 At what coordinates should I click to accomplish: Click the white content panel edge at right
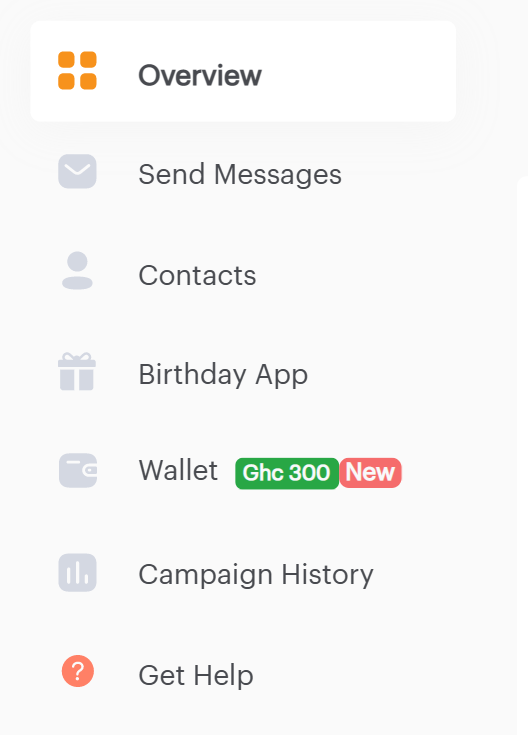(522, 455)
